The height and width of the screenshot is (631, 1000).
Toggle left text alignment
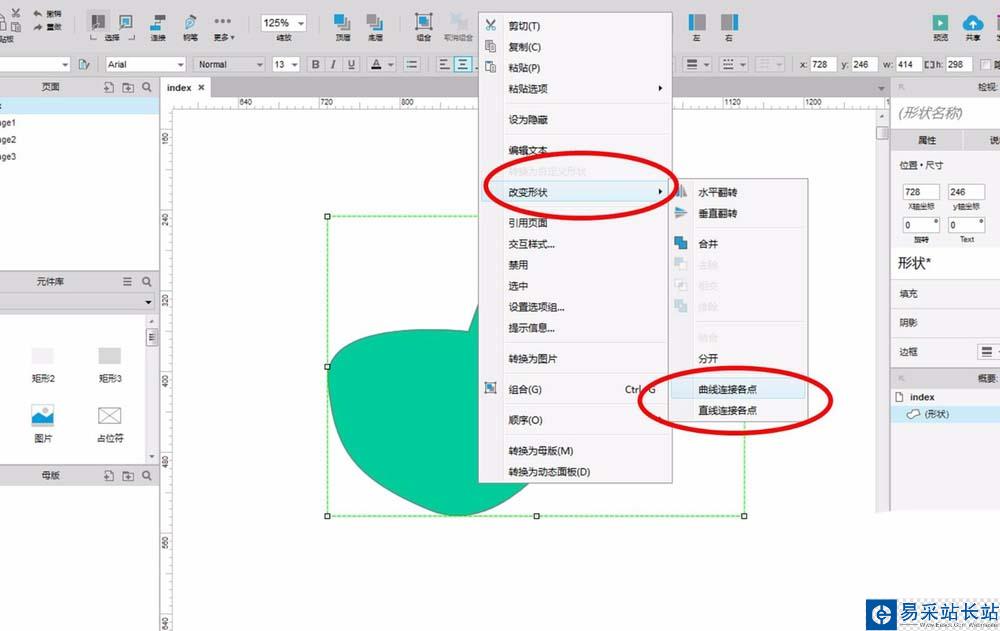pyautogui.click(x=445, y=64)
